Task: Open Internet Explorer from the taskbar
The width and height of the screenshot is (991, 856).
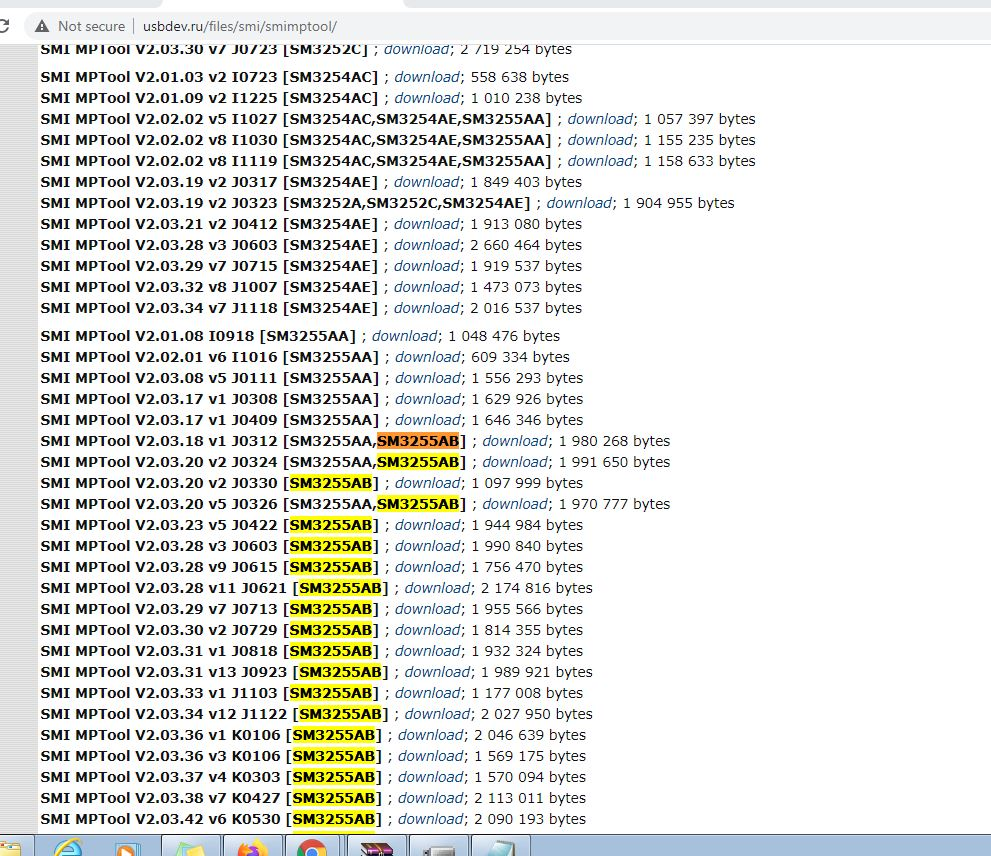Action: [68, 848]
